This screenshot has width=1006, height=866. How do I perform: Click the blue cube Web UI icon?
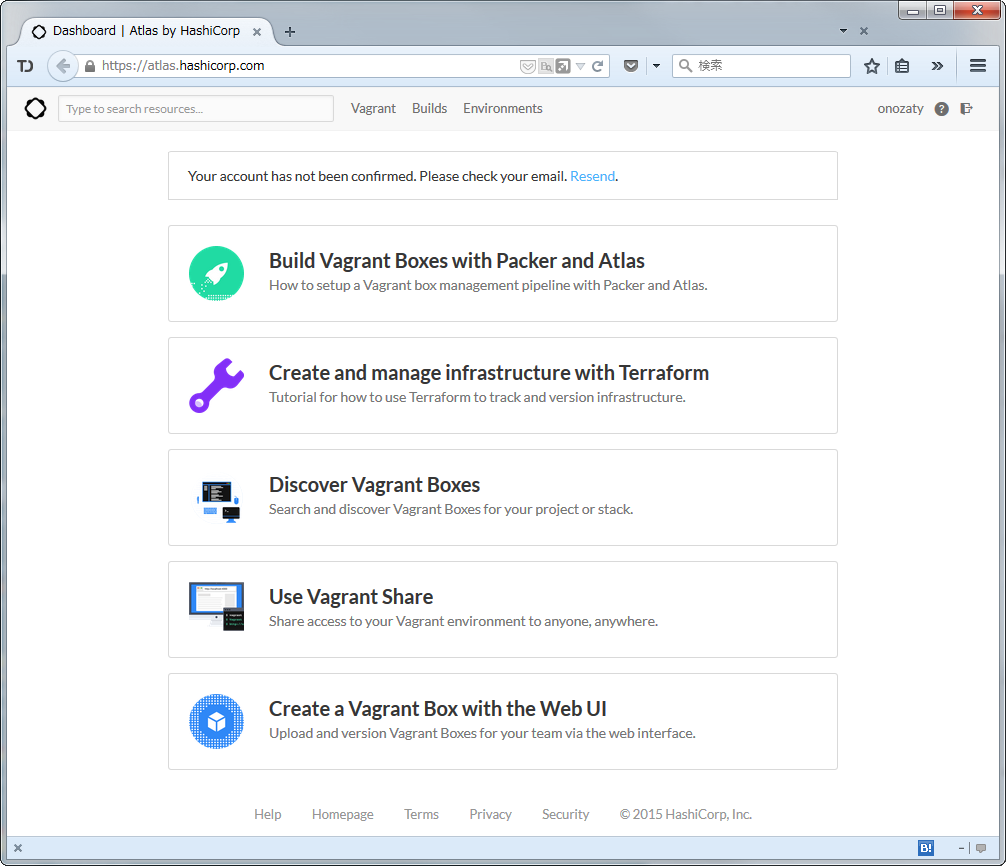[216, 721]
